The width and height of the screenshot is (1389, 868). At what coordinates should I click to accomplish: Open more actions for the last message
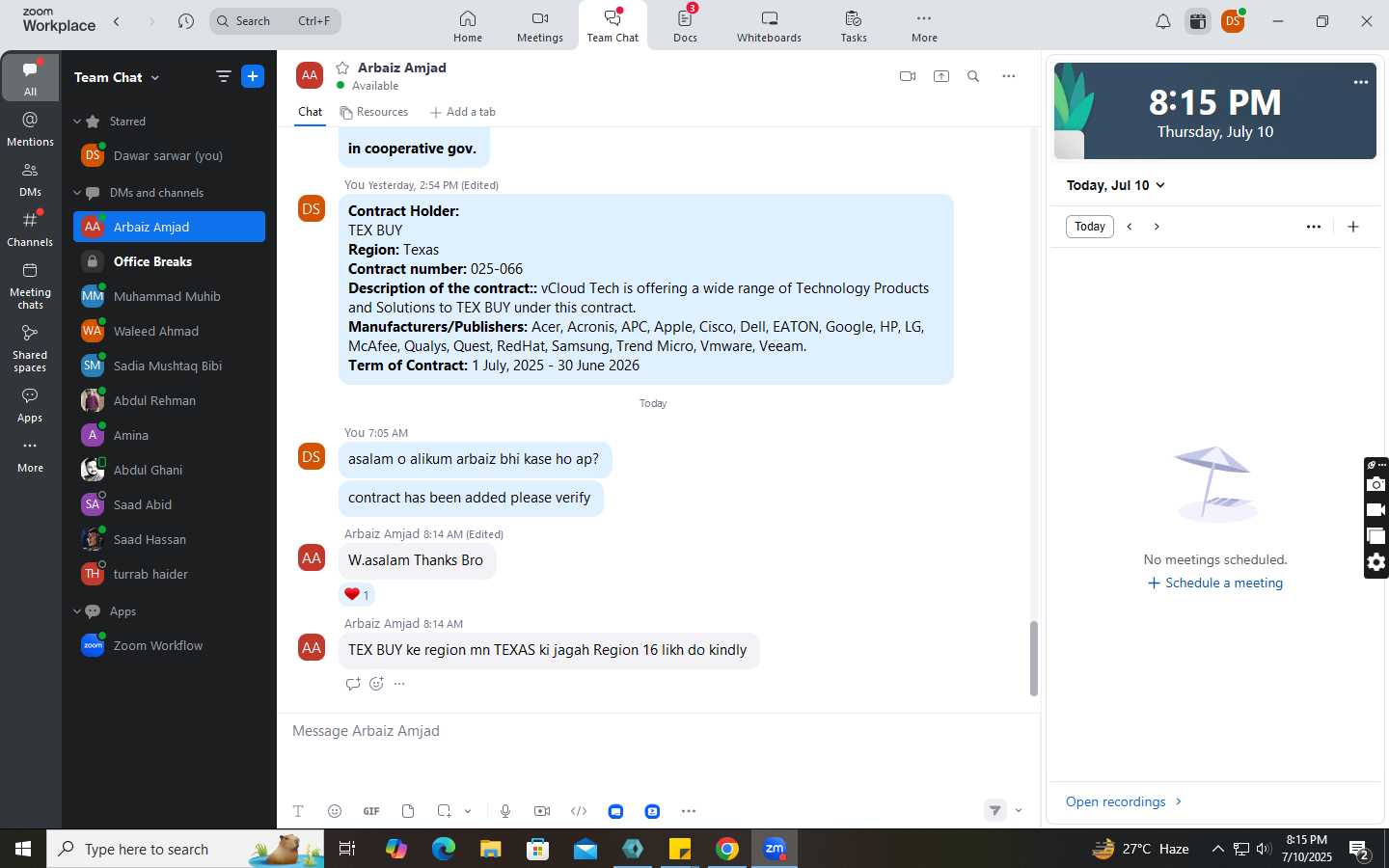[399, 684]
